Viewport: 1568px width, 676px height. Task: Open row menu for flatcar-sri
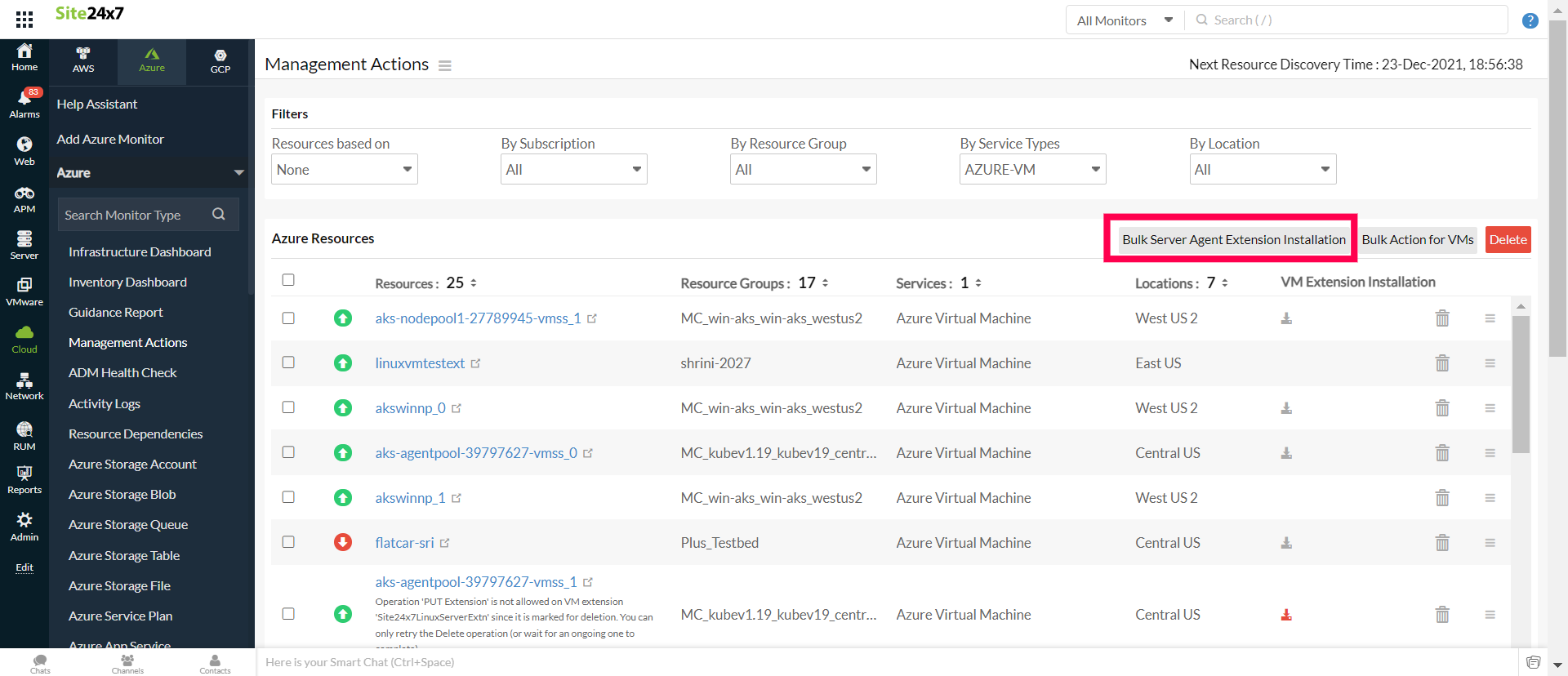coord(1490,543)
